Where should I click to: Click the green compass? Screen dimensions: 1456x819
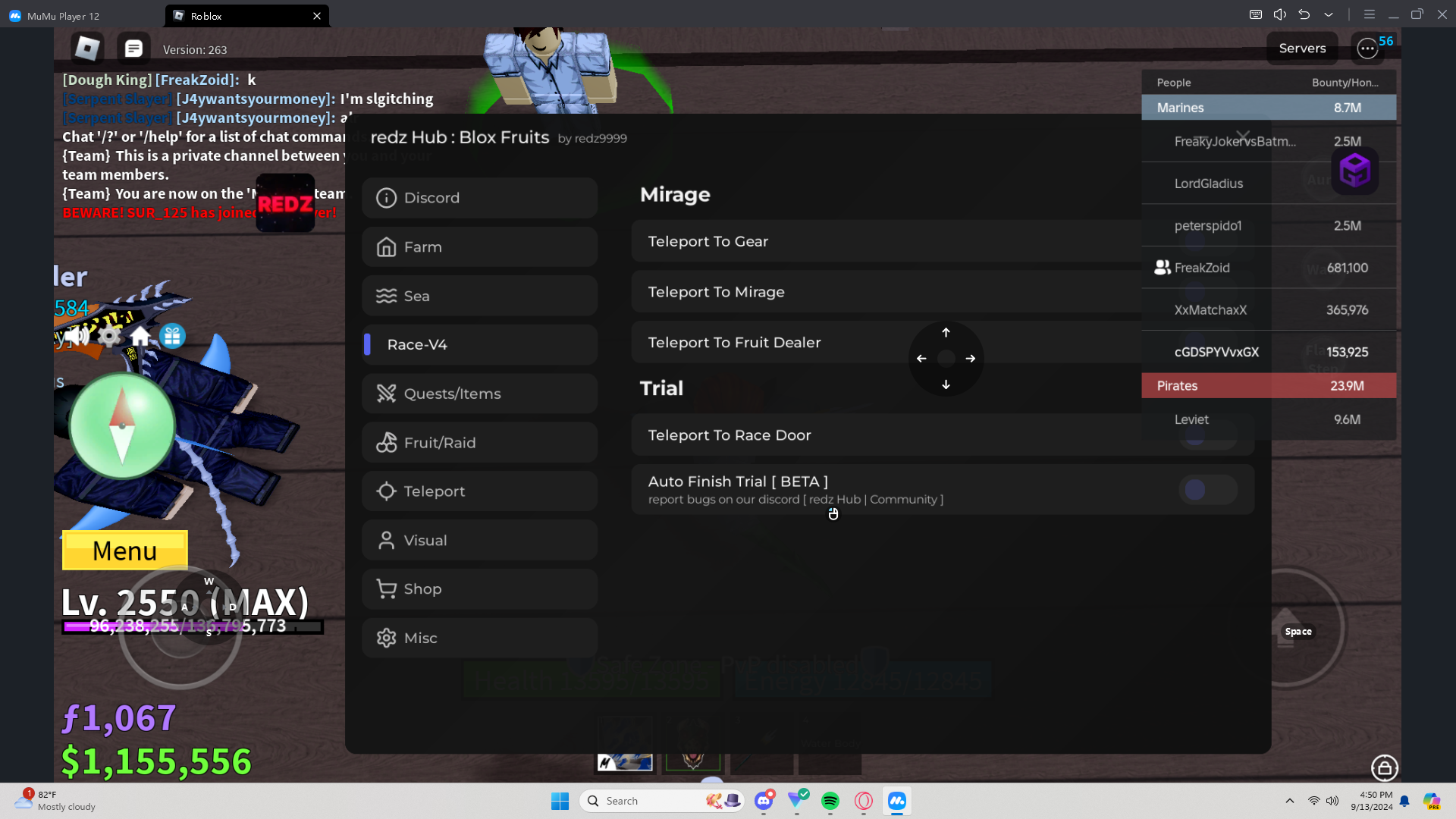[122, 425]
